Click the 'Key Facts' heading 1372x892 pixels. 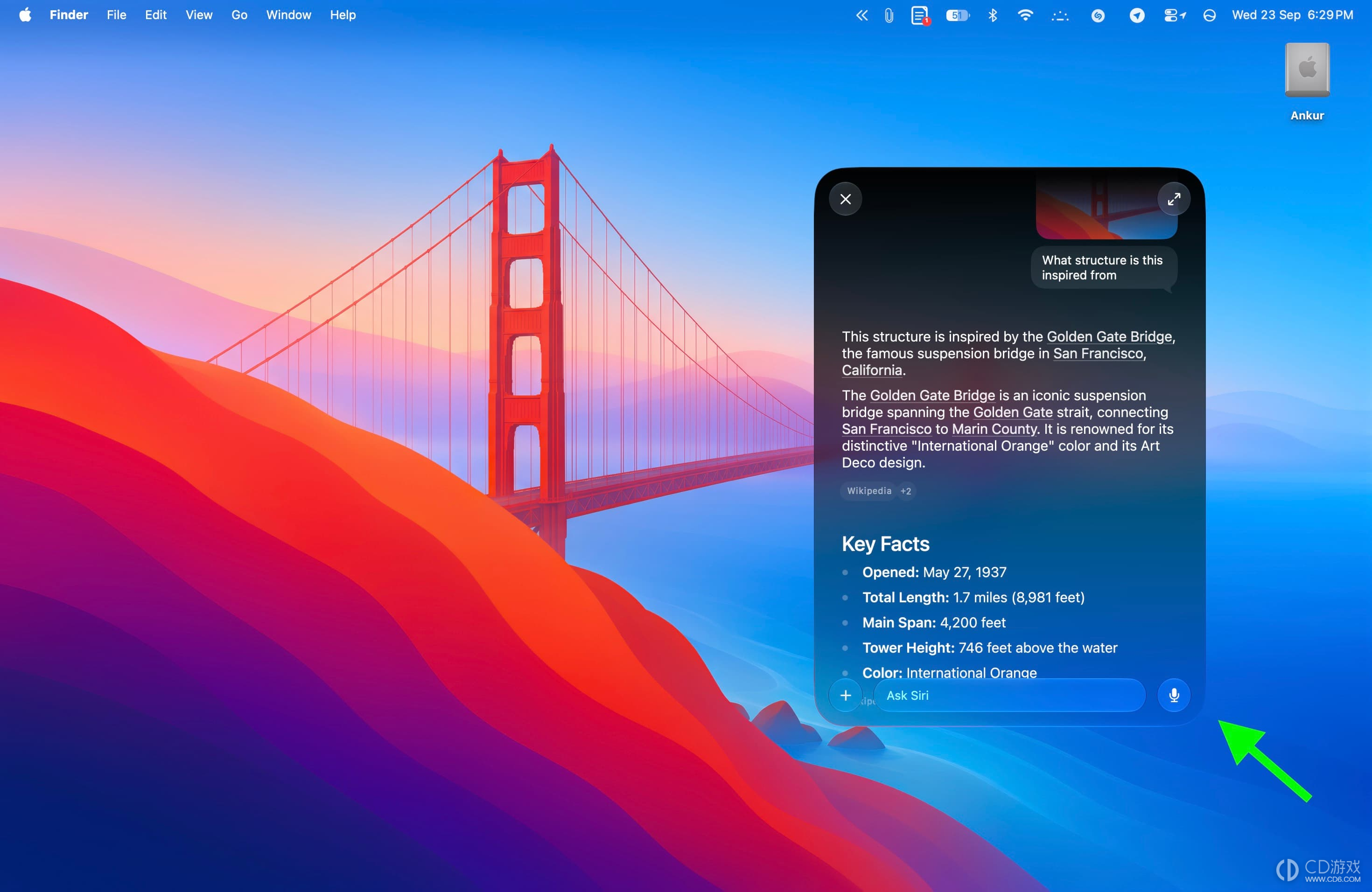tap(885, 544)
